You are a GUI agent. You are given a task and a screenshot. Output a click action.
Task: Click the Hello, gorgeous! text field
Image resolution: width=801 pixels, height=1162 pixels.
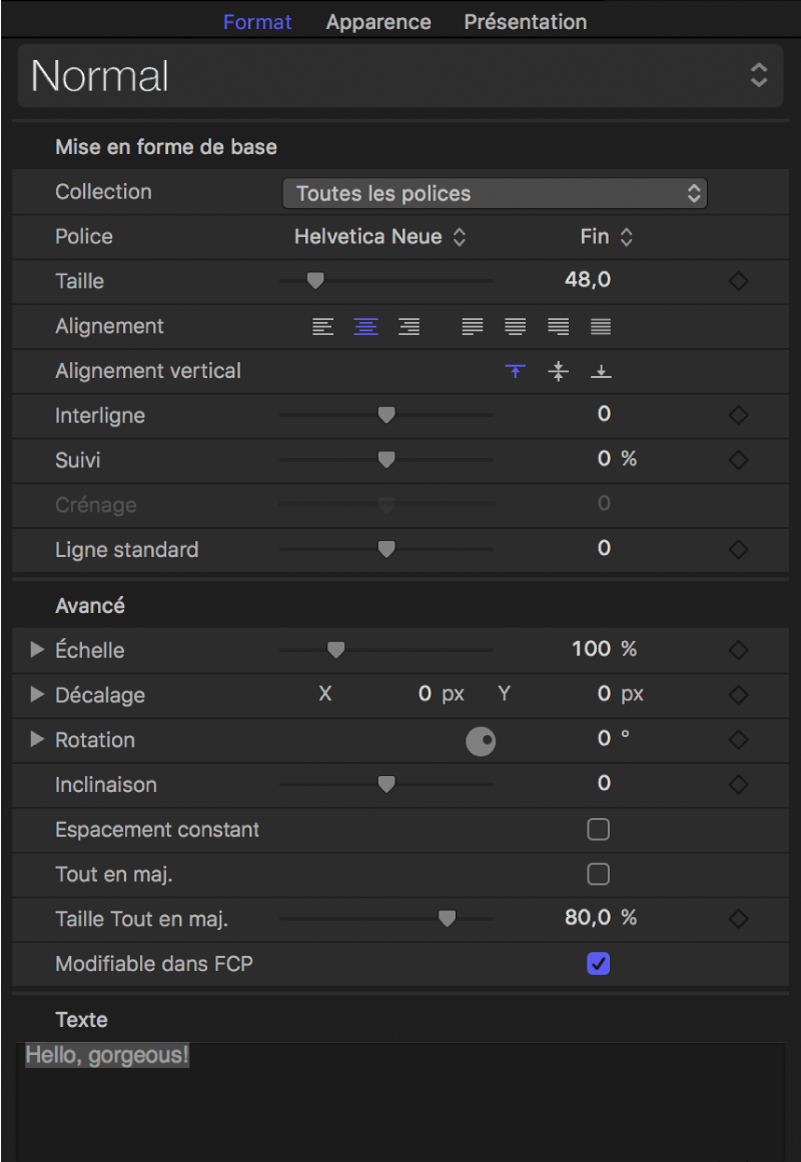pyautogui.click(x=400, y=1100)
